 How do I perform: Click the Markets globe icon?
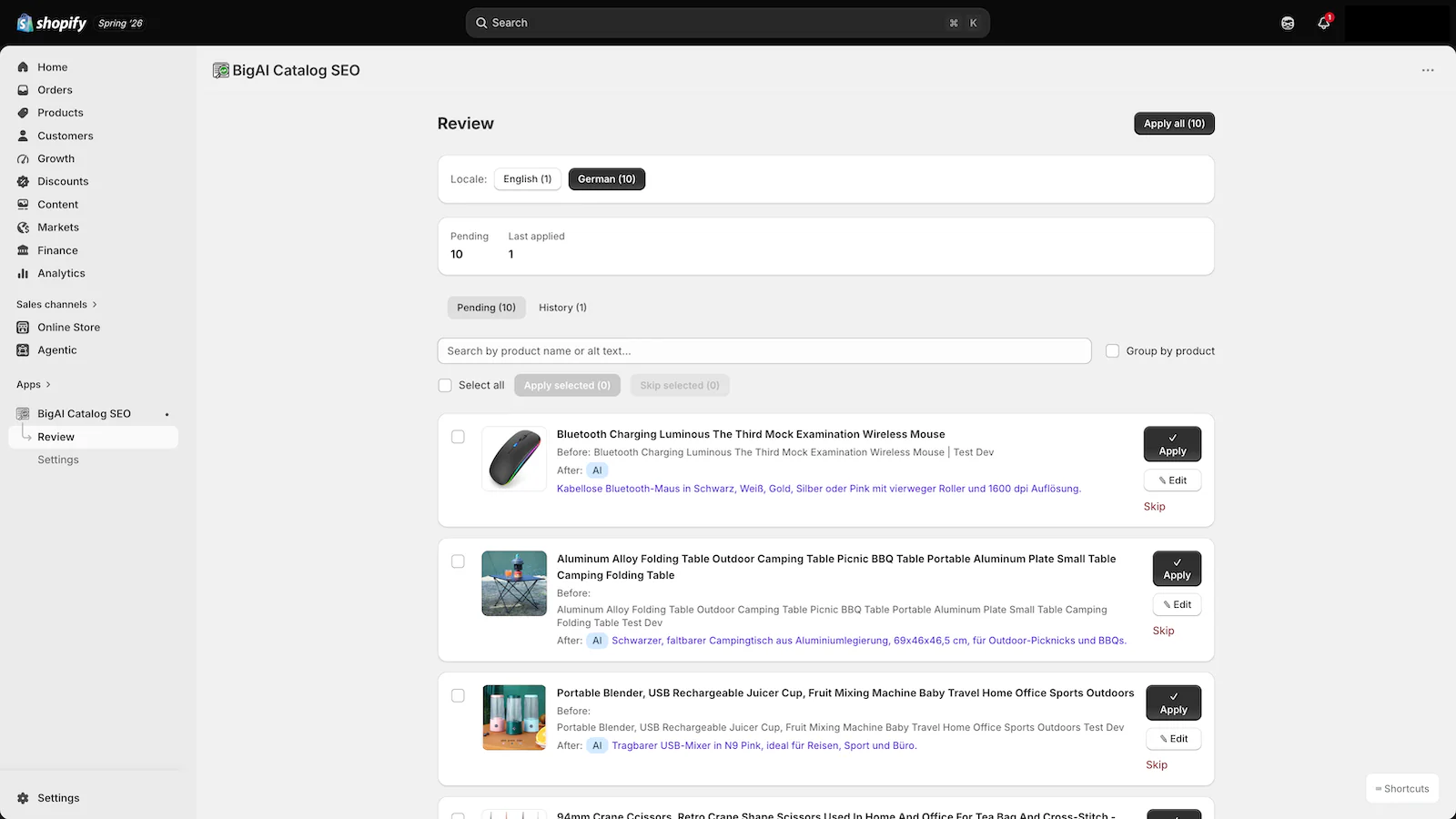23,227
